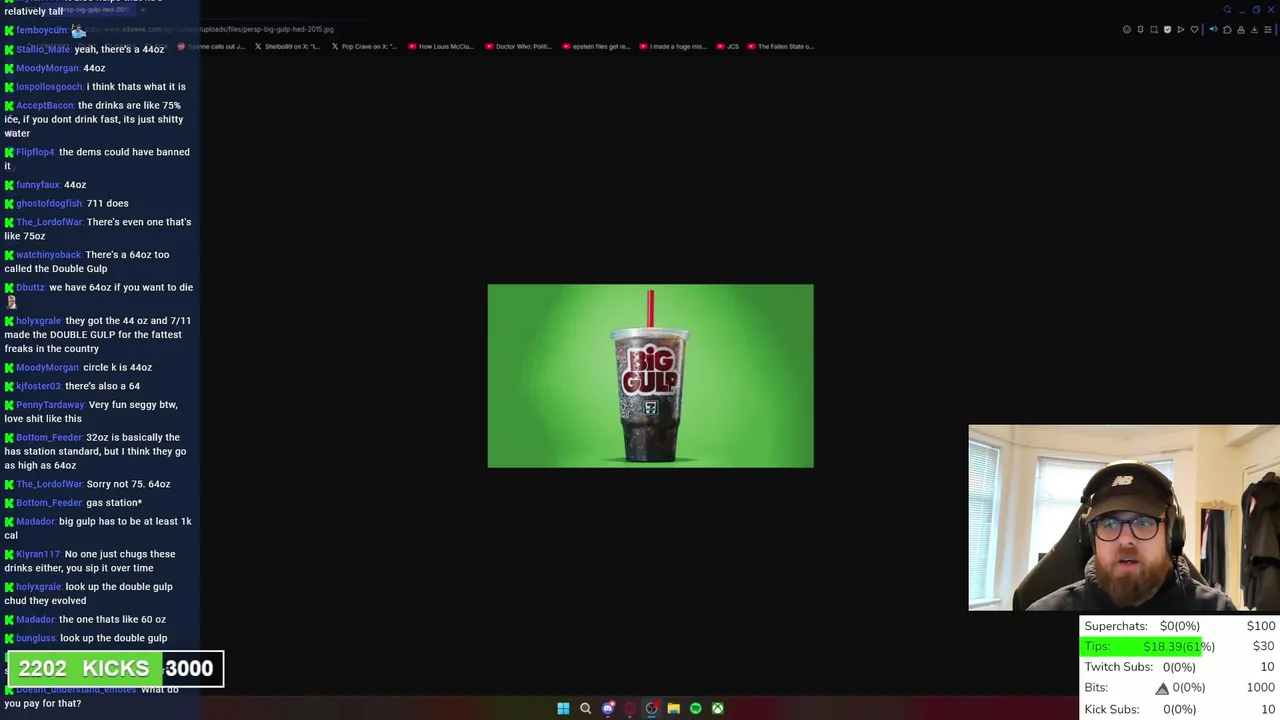Open the easy setup lines icon
This screenshot has width=1280, height=720.
[1268, 30]
